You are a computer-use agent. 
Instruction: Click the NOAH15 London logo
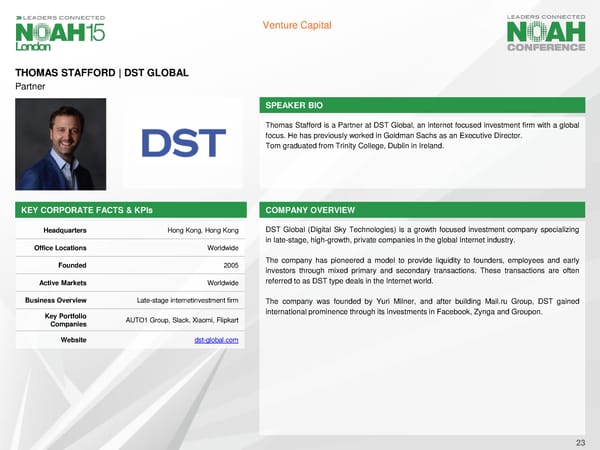[x=60, y=36]
